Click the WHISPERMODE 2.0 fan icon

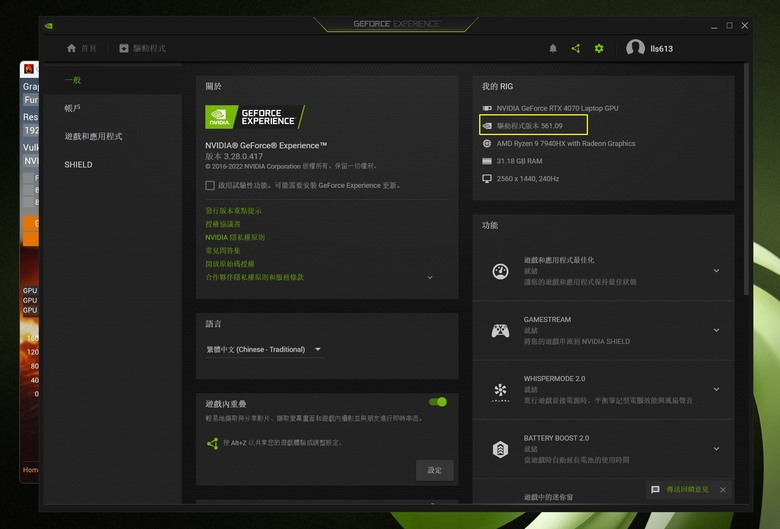pos(500,391)
